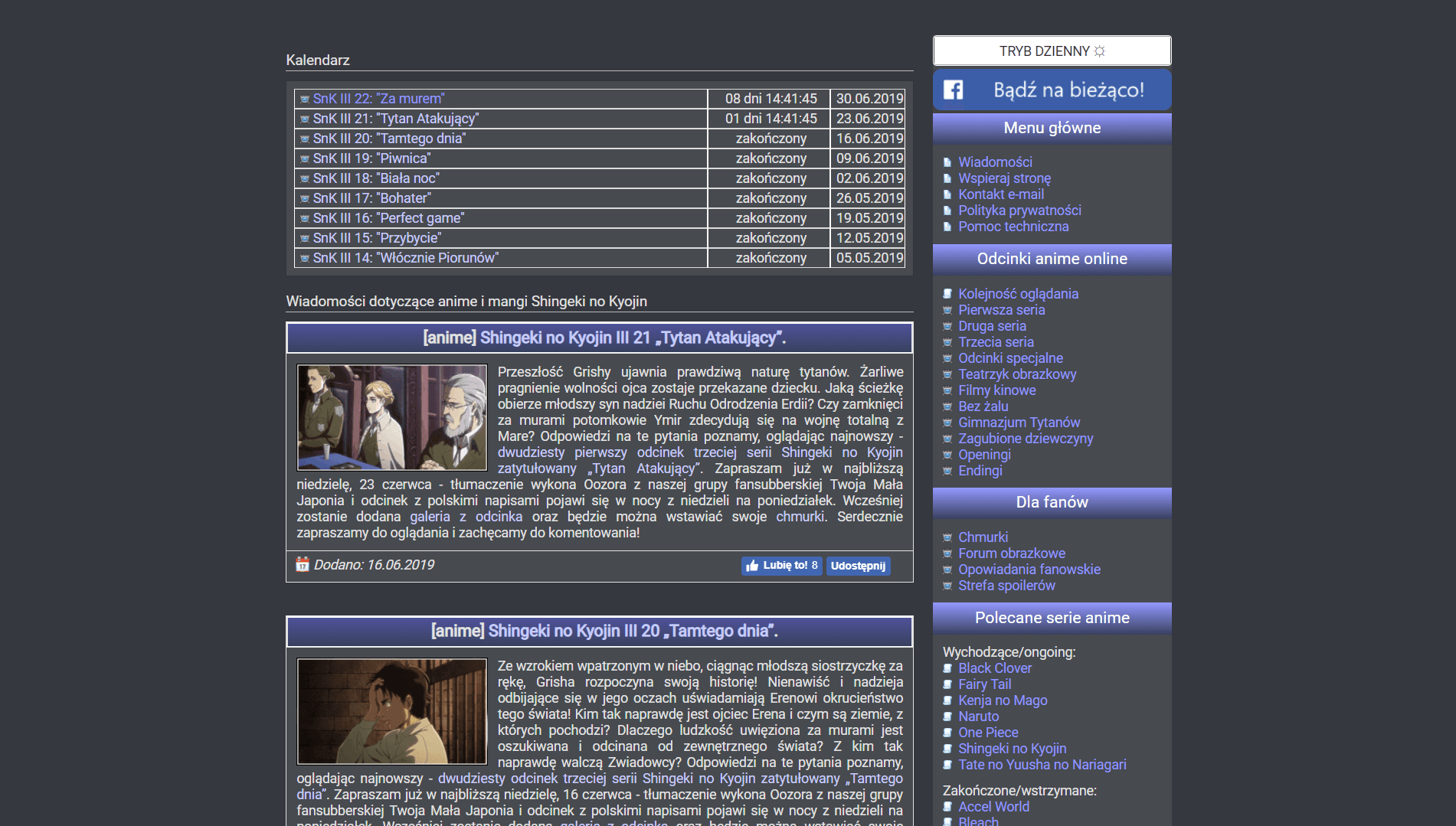Click the Lubię to! like button
The width and height of the screenshot is (1456, 826).
pyautogui.click(x=781, y=566)
